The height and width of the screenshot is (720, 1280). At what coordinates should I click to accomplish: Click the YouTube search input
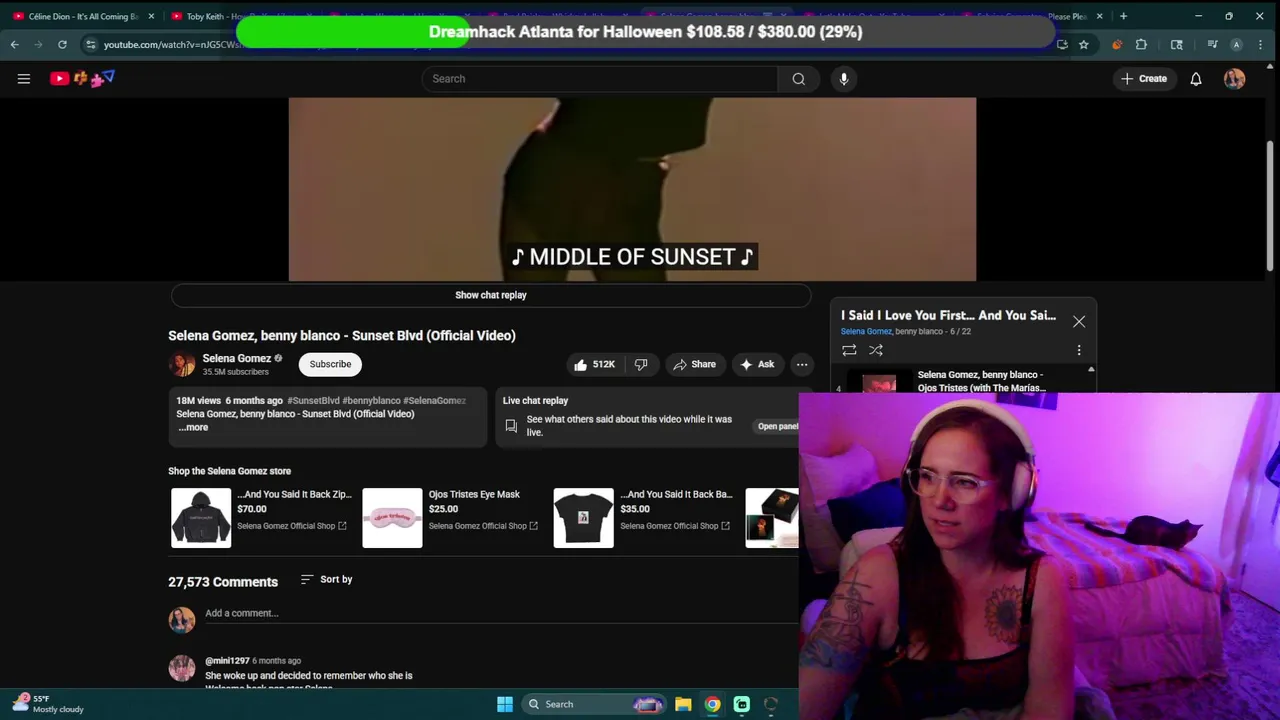pyautogui.click(x=600, y=79)
